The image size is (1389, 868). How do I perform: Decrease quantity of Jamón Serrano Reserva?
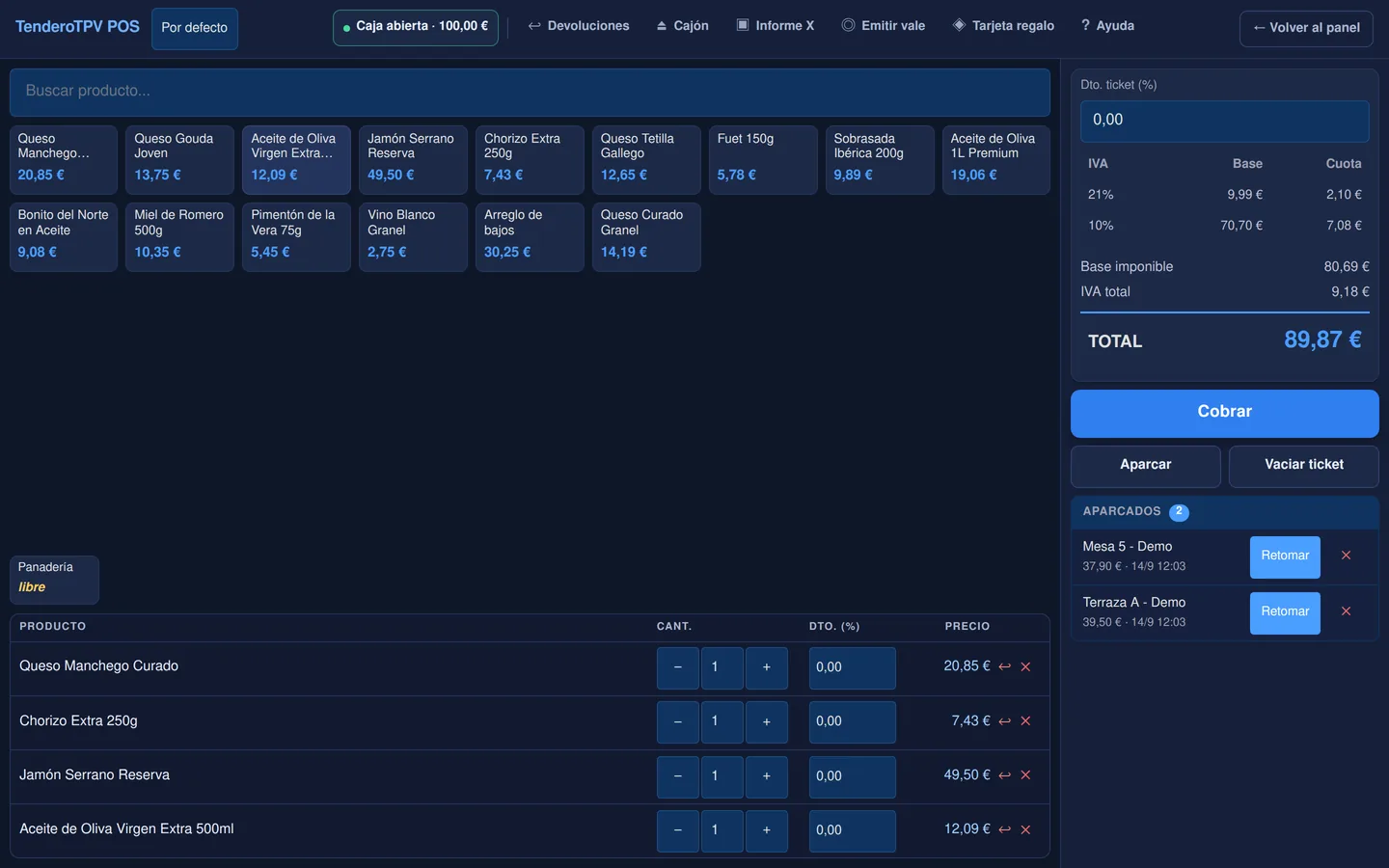[678, 776]
